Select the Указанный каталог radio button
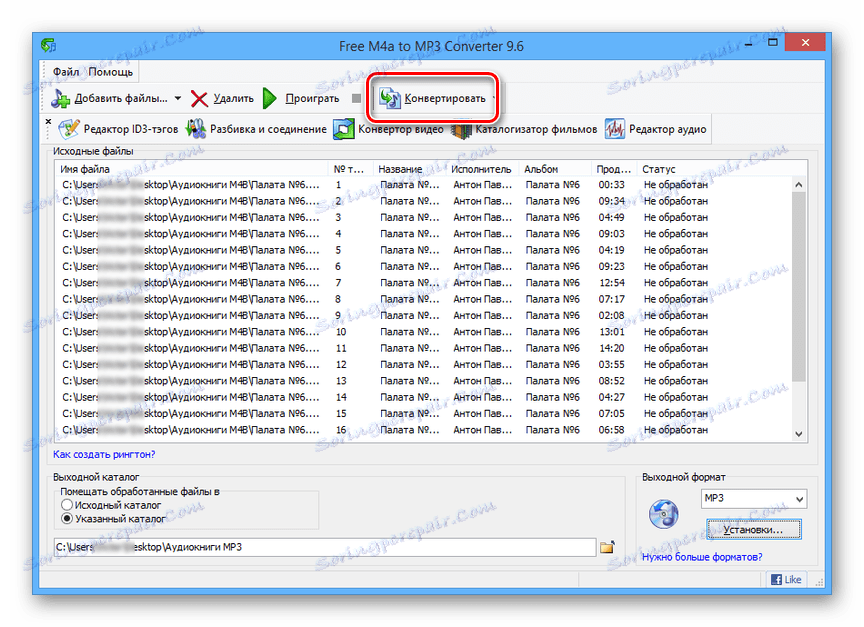 pyautogui.click(x=67, y=518)
